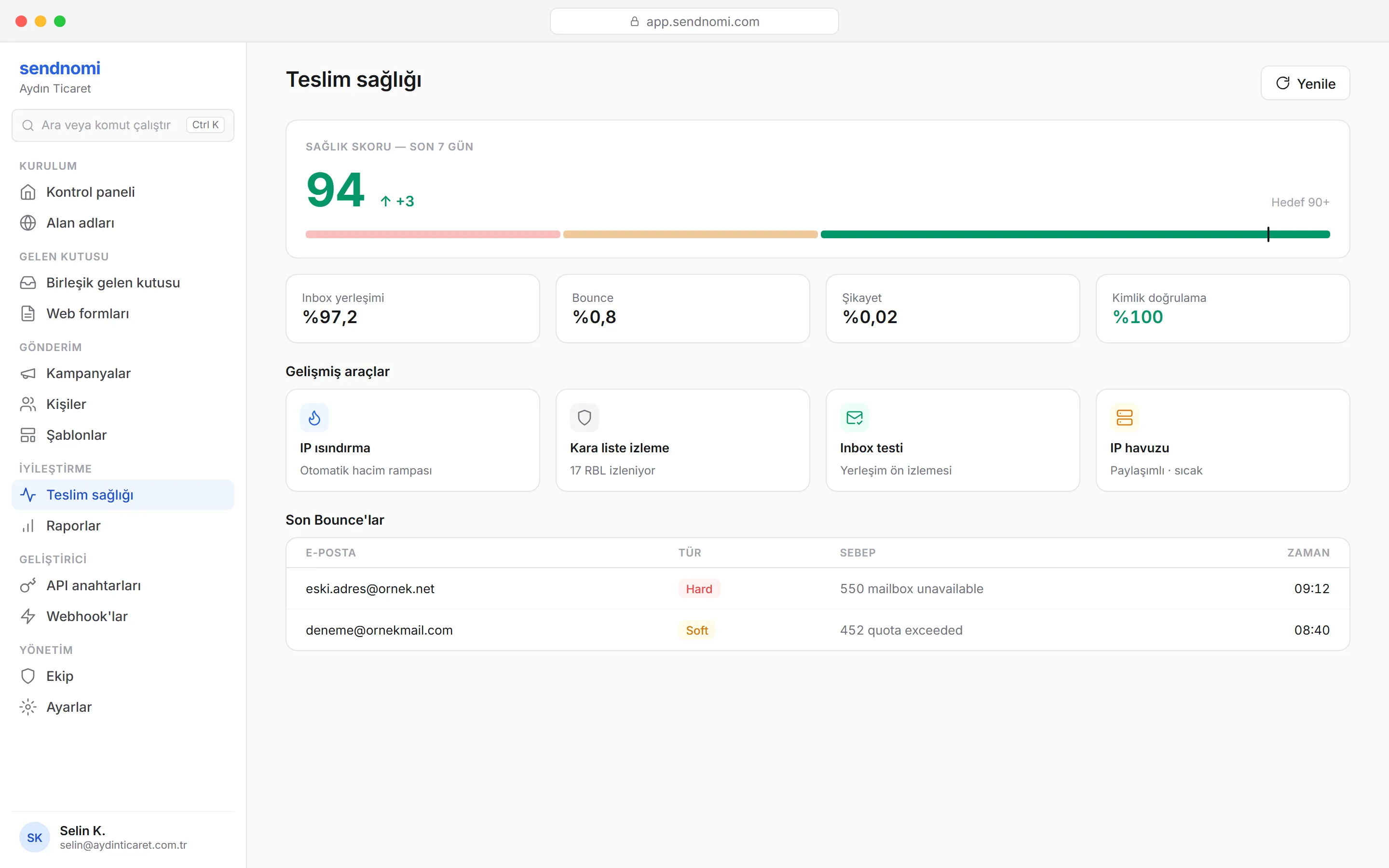This screenshot has width=1389, height=868.
Task: Click the ZAMAN column header
Action: 1308,552
